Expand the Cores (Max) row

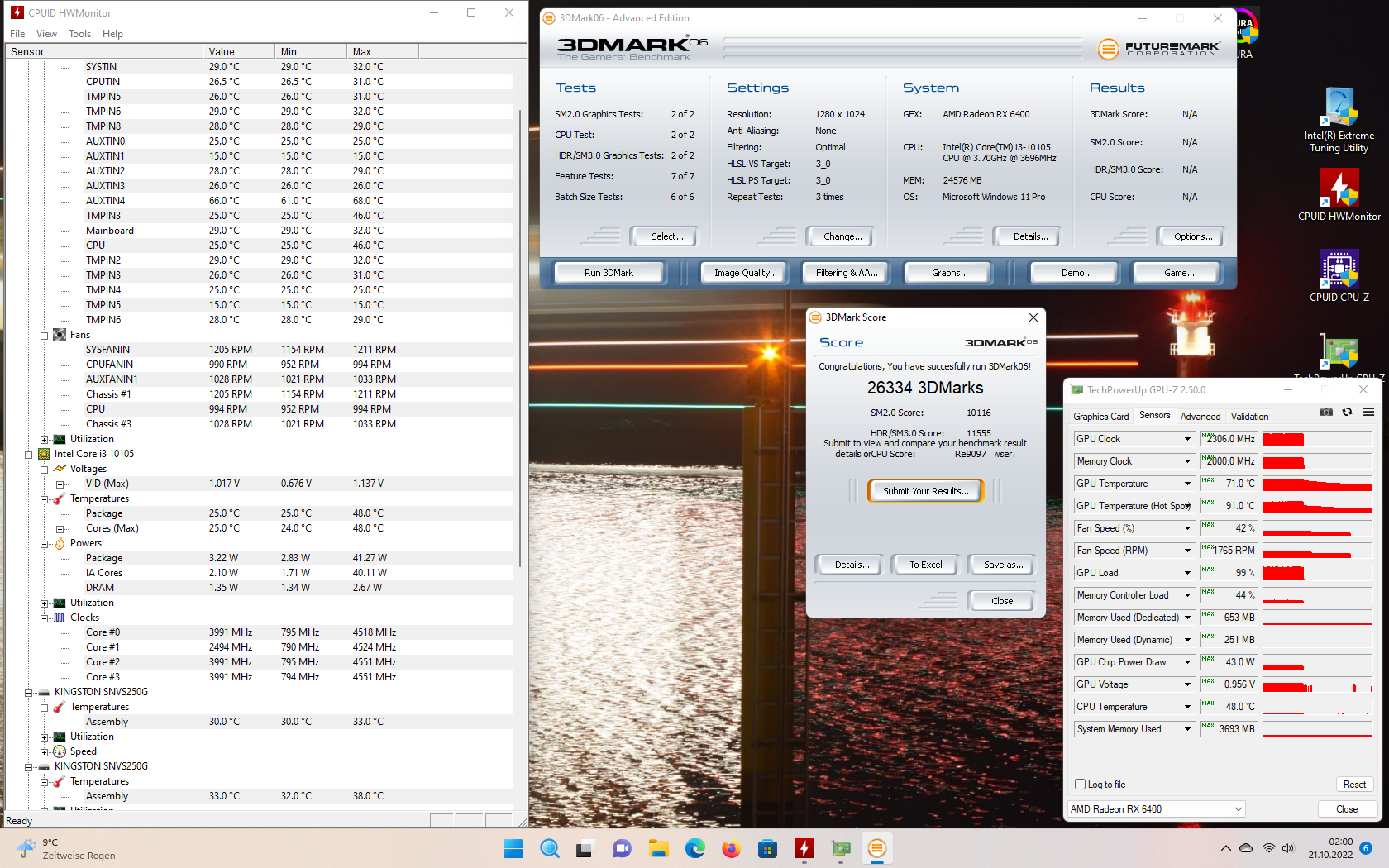[x=60, y=528]
